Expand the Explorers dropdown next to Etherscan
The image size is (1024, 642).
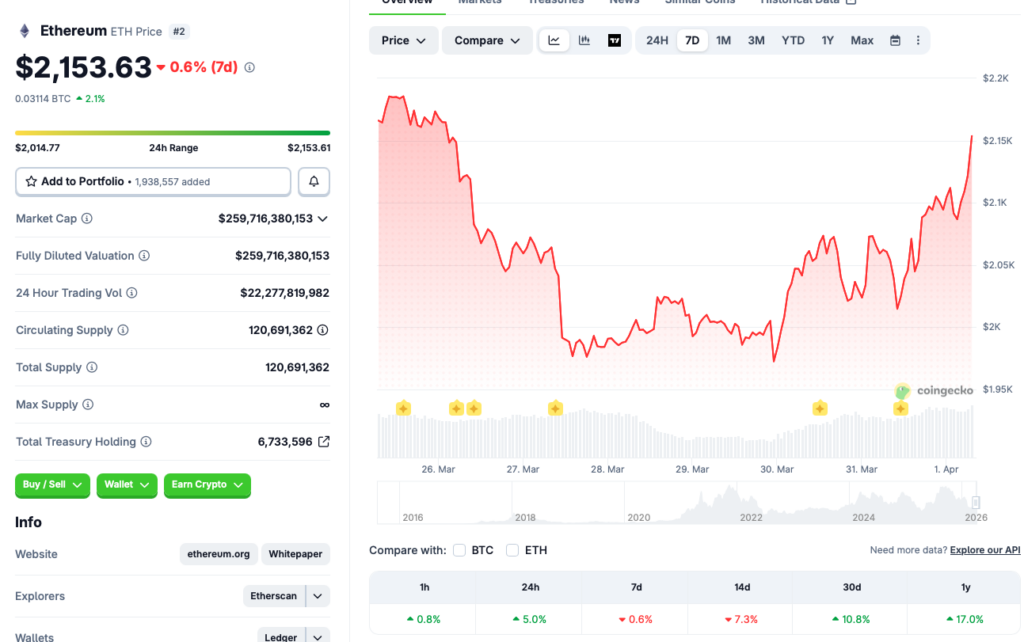(317, 596)
